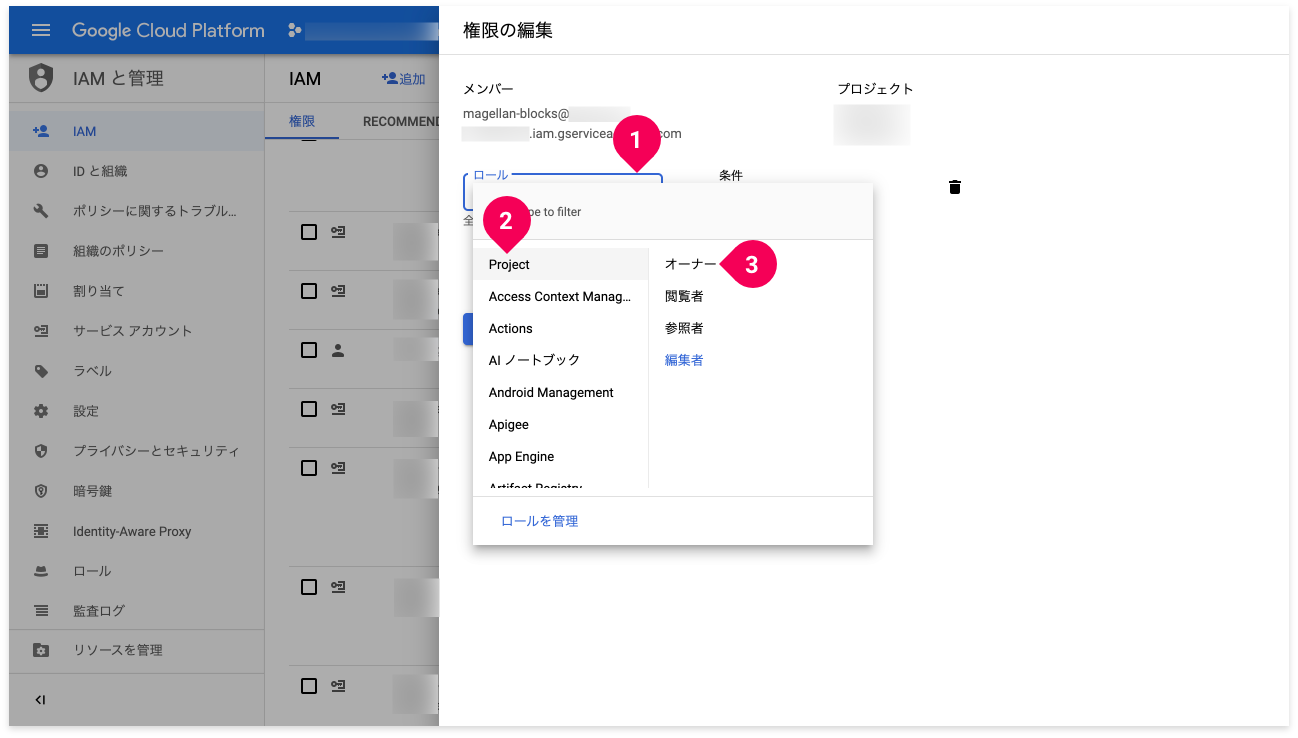Click the project selector dots icon
This screenshot has width=1298, height=738.
294,30
